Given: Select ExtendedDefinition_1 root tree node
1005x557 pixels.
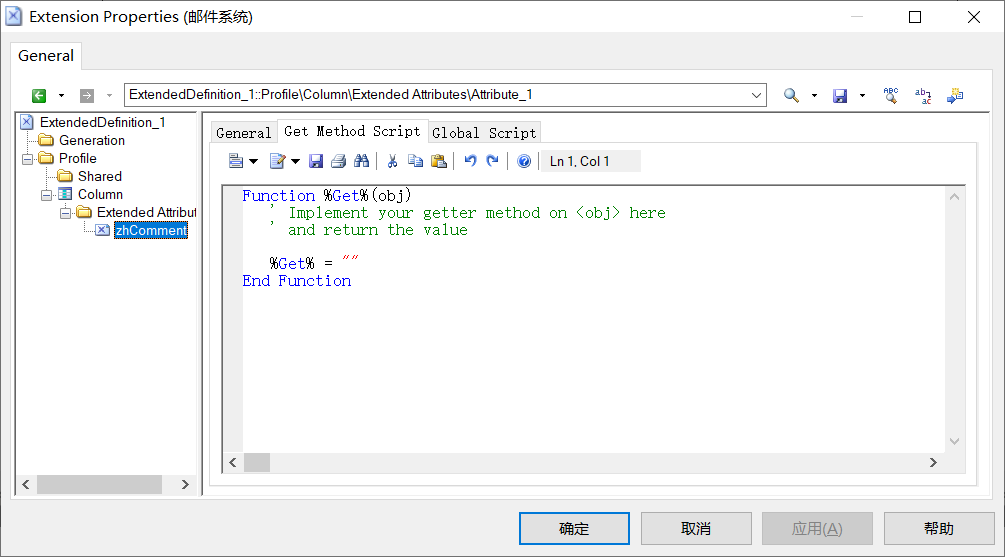Looking at the screenshot, I should [103, 122].
